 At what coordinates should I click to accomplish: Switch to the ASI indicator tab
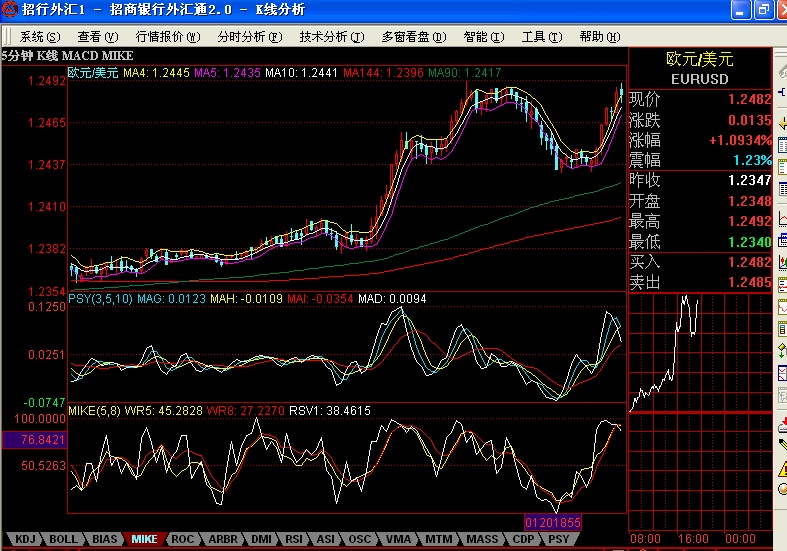tap(326, 539)
